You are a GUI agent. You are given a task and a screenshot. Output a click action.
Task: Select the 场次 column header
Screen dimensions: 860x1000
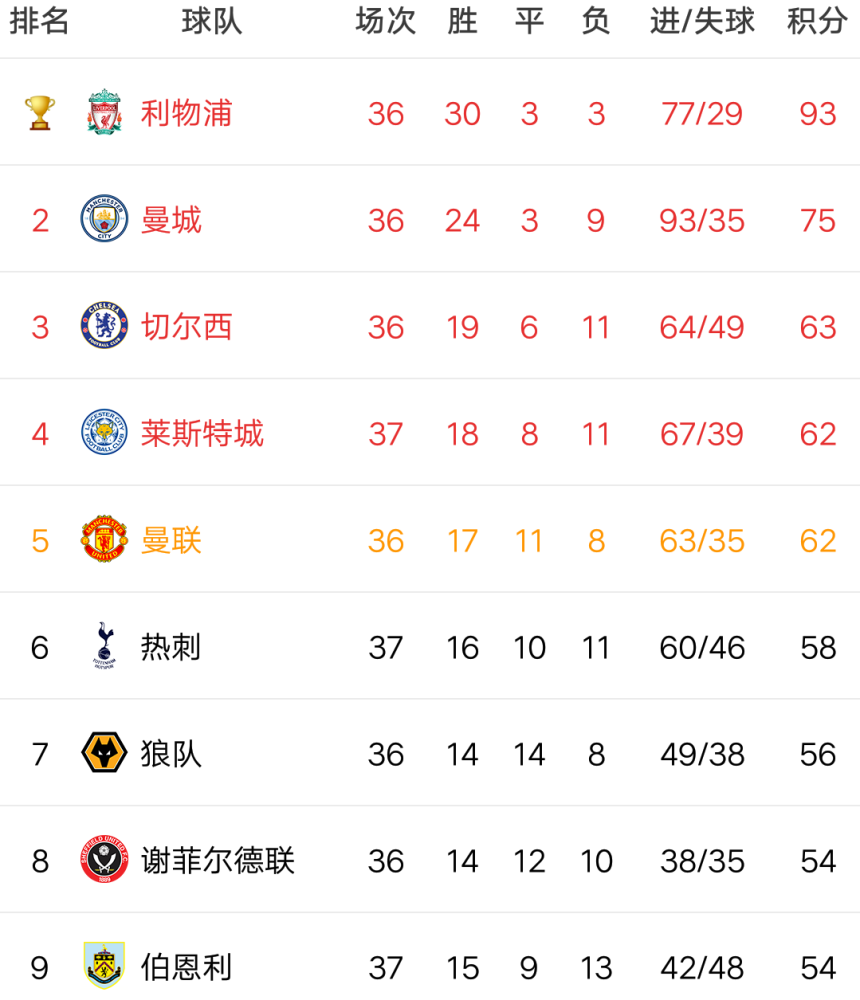point(385,22)
